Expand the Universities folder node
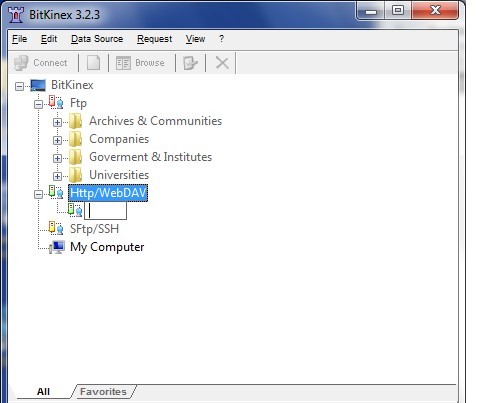 click(57, 176)
